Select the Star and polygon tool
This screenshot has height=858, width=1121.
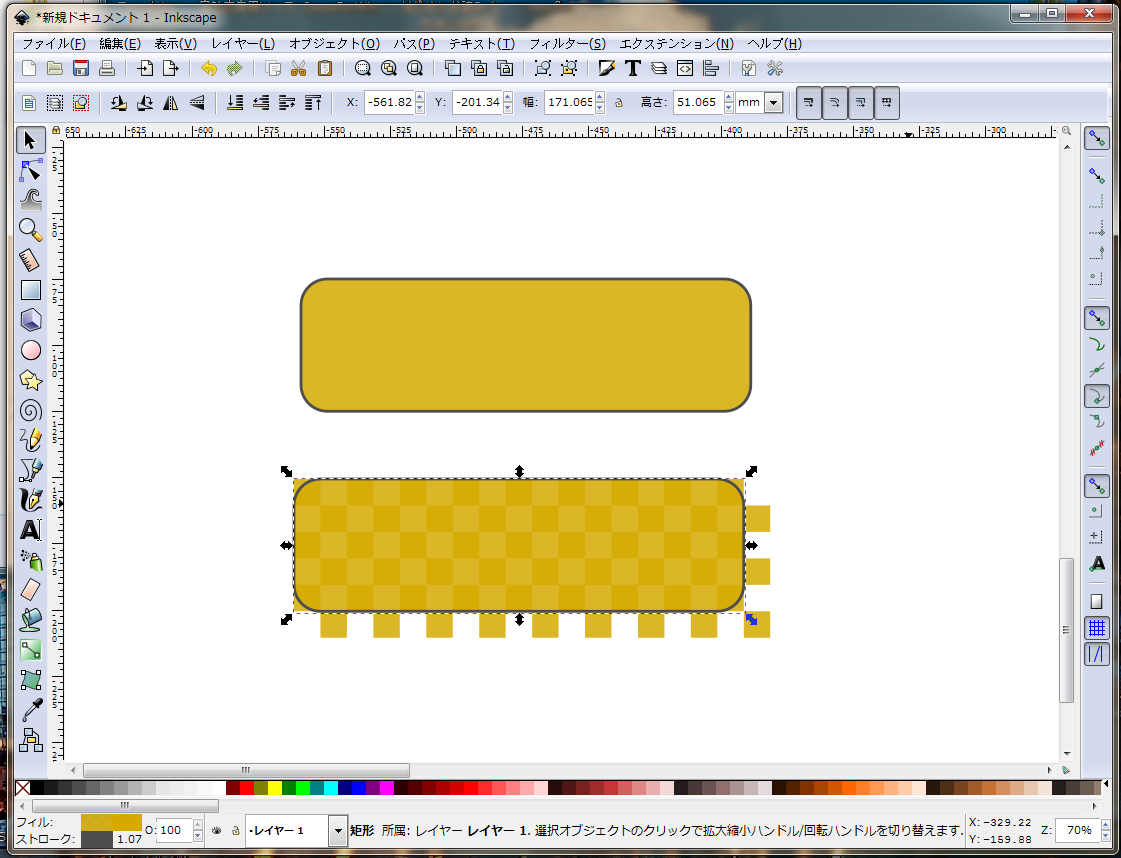[31, 380]
